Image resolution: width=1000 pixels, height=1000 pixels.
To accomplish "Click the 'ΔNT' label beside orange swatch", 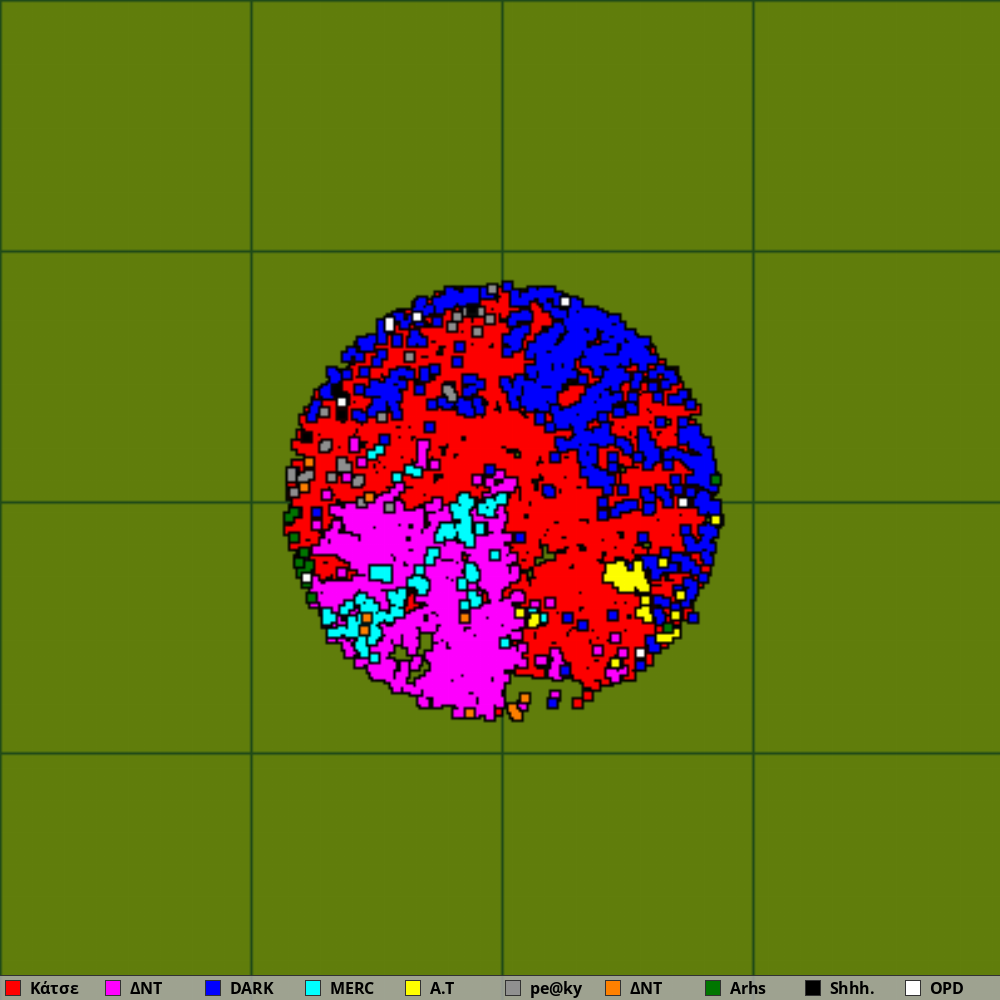I will pyautogui.click(x=646, y=989).
